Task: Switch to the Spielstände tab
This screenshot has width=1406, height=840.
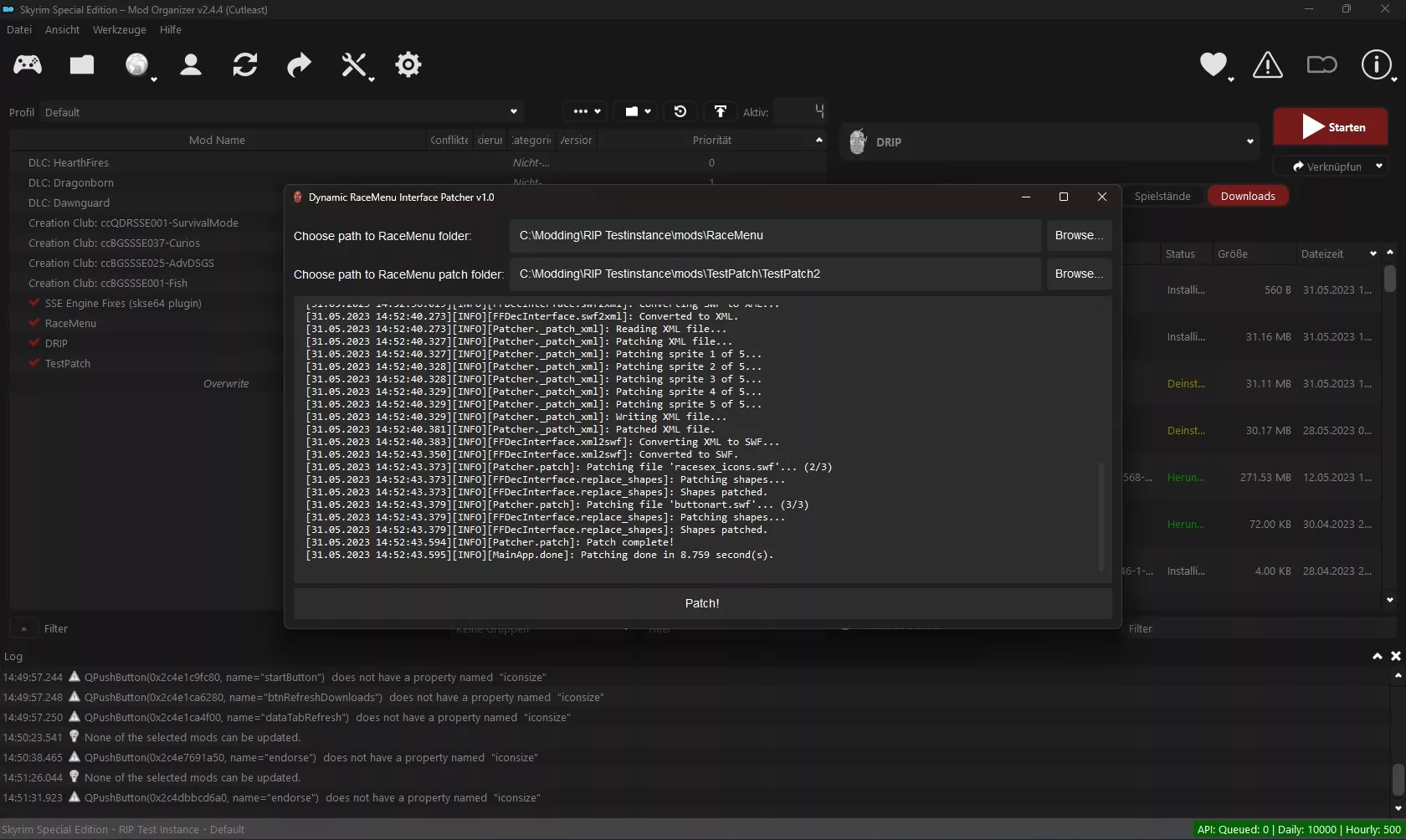Action: (x=1162, y=196)
